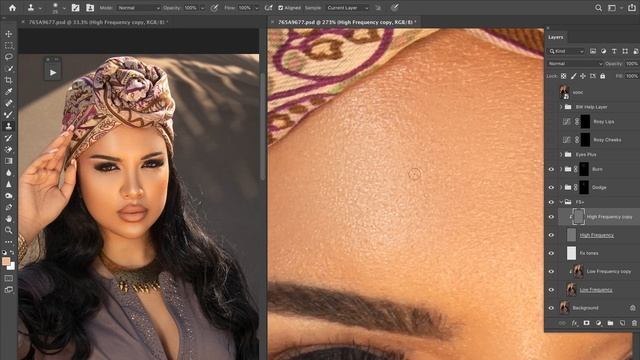The width and height of the screenshot is (640, 360).
Task: Select the Clone Stamp tool in toolbar
Action: coord(9,126)
